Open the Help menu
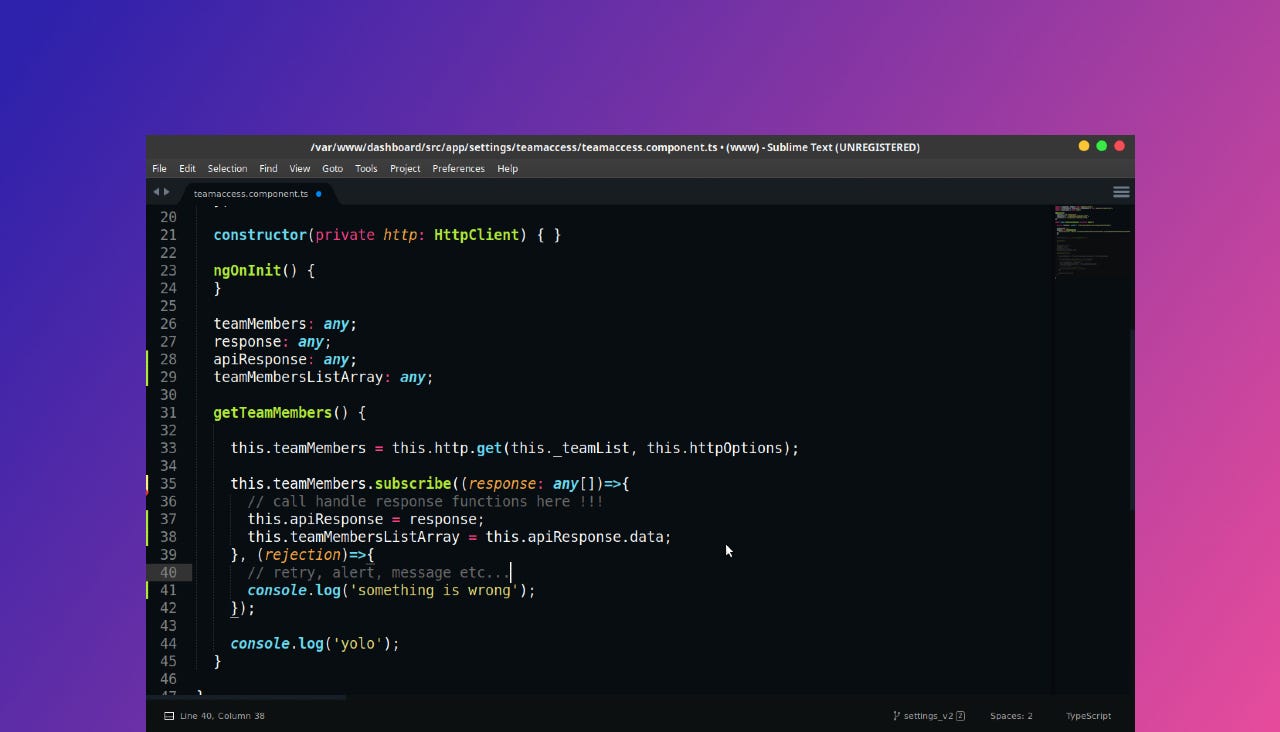 507,168
